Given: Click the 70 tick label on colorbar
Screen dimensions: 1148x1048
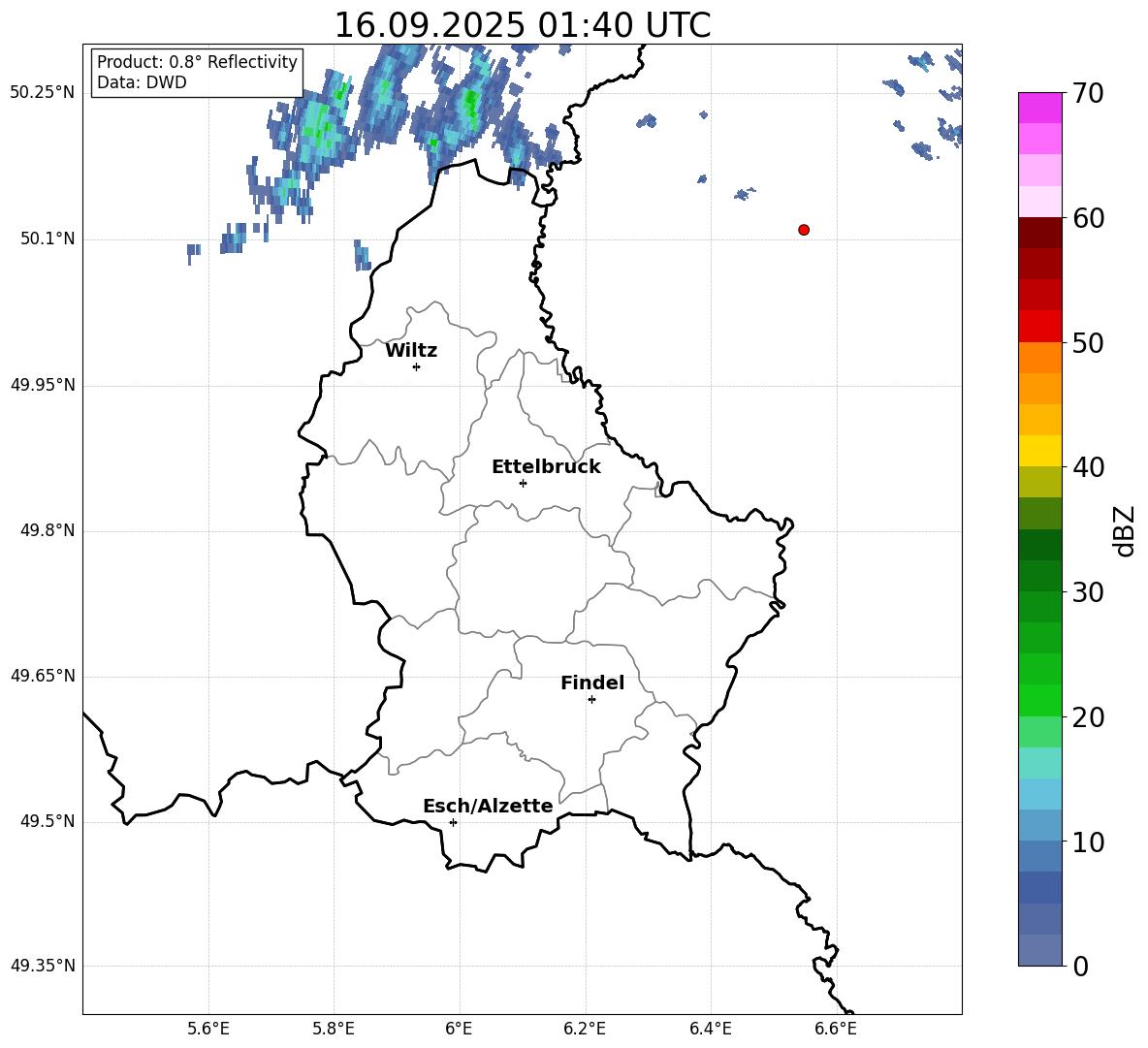Looking at the screenshot, I should (1088, 93).
